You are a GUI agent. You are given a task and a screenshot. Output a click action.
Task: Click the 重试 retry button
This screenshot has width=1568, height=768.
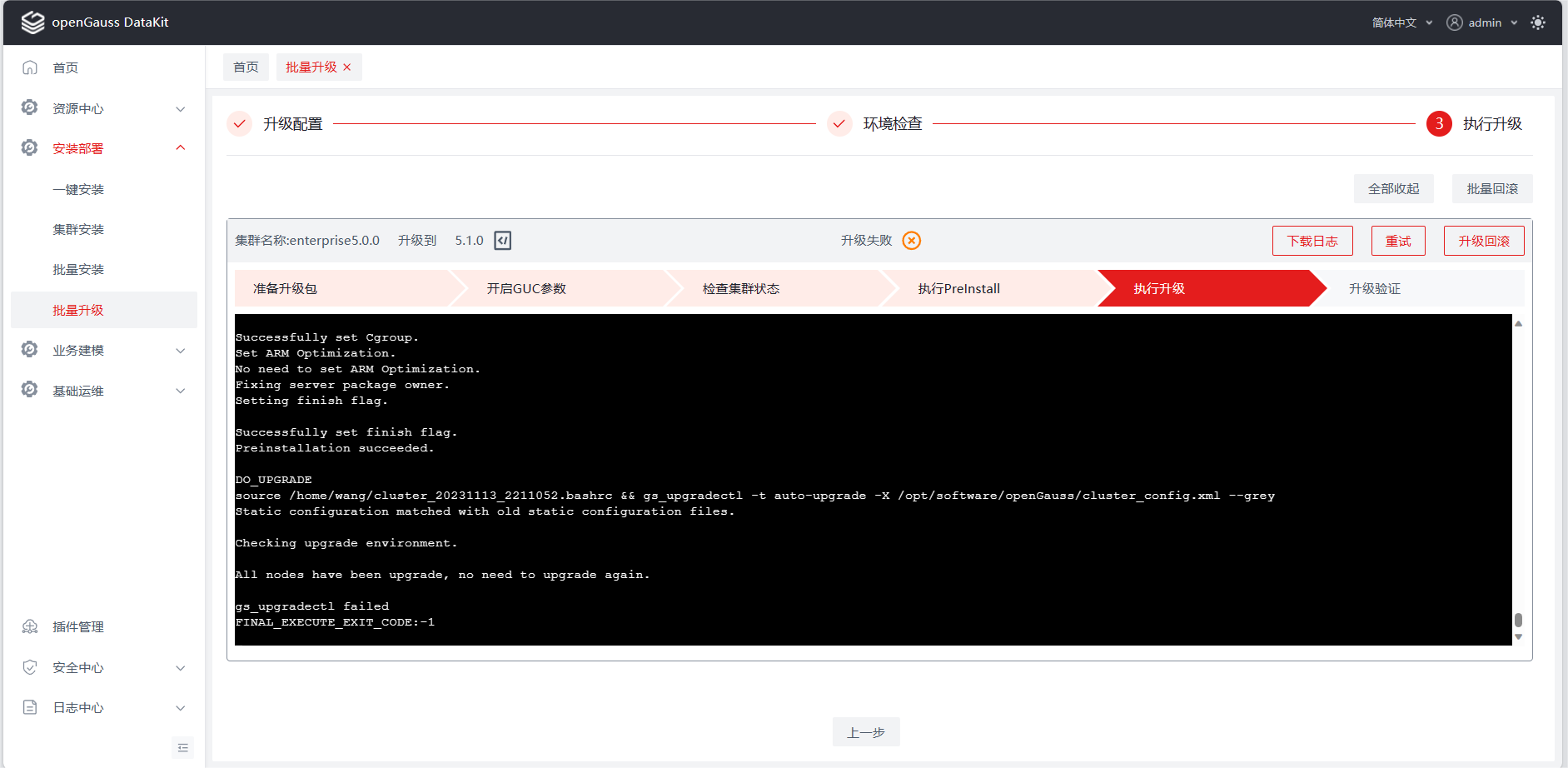1398,242
